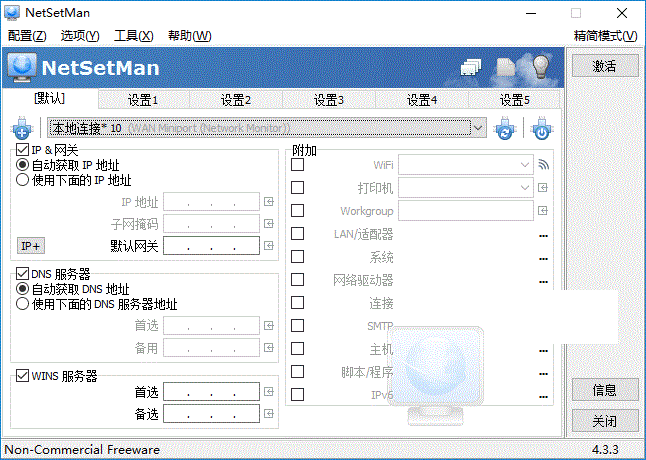Switch to the 设置2 tab

pos(236,100)
